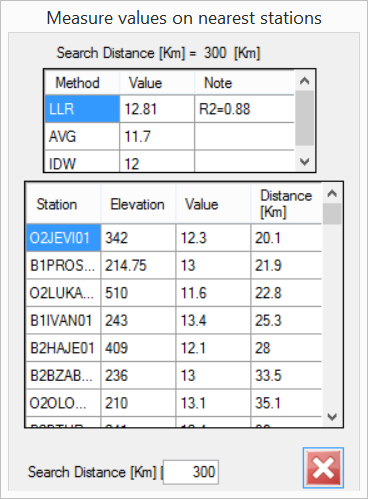Screen dimensions: 368x499
Task: Select station O2OLO... row
Action: (174, 403)
